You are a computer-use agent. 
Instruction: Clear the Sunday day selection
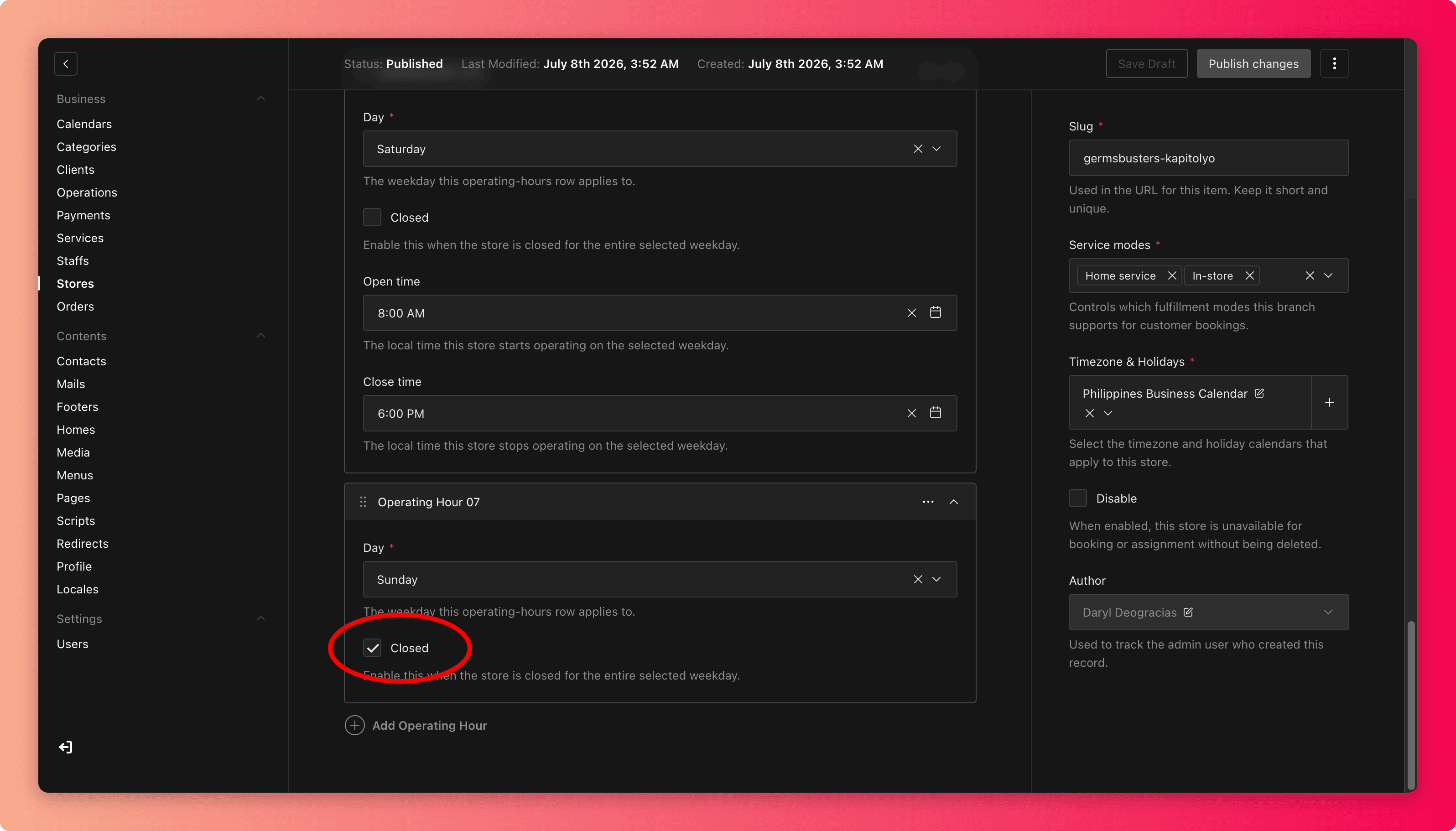click(917, 579)
